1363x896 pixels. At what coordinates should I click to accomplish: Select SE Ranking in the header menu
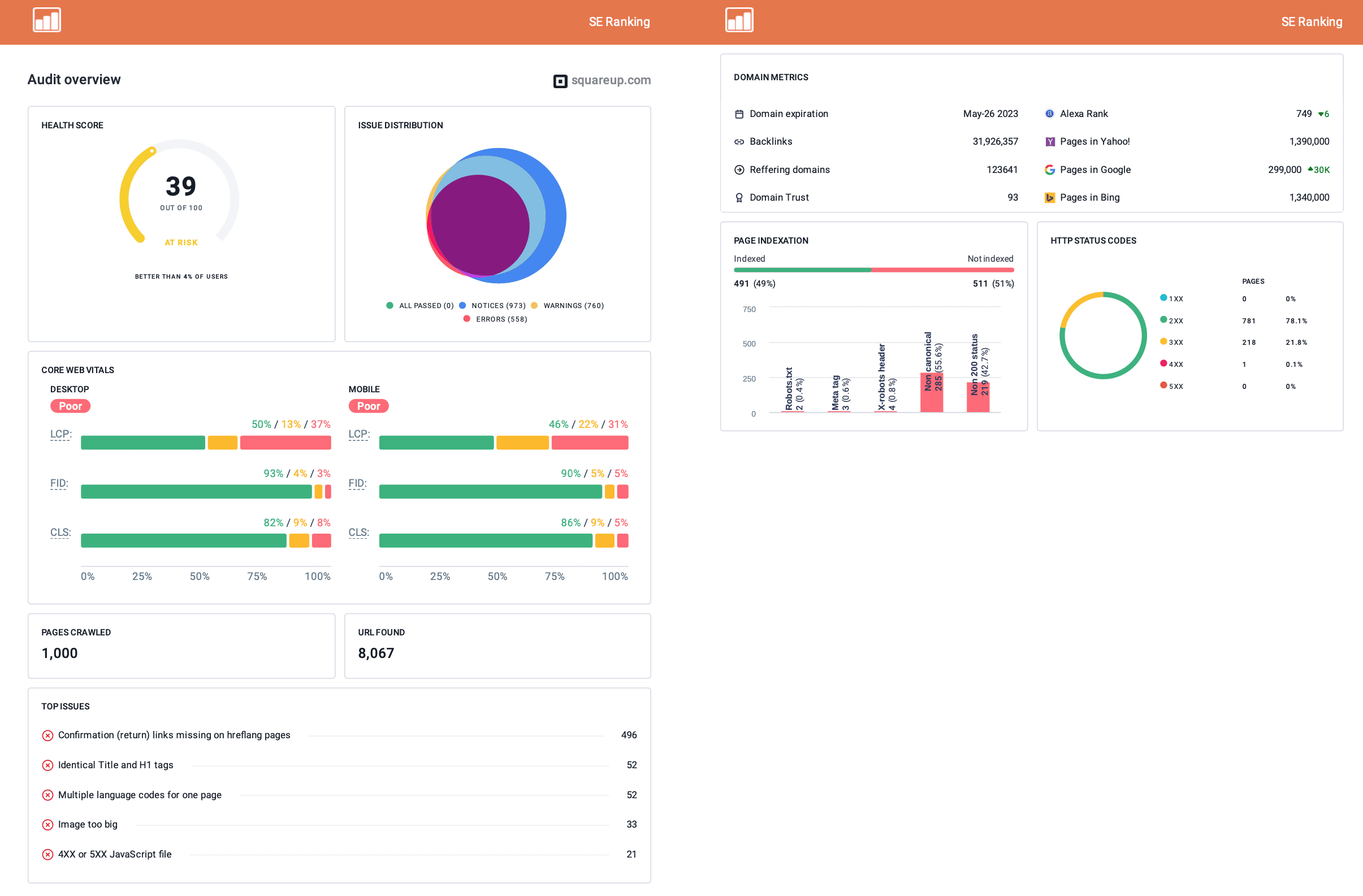[619, 21]
